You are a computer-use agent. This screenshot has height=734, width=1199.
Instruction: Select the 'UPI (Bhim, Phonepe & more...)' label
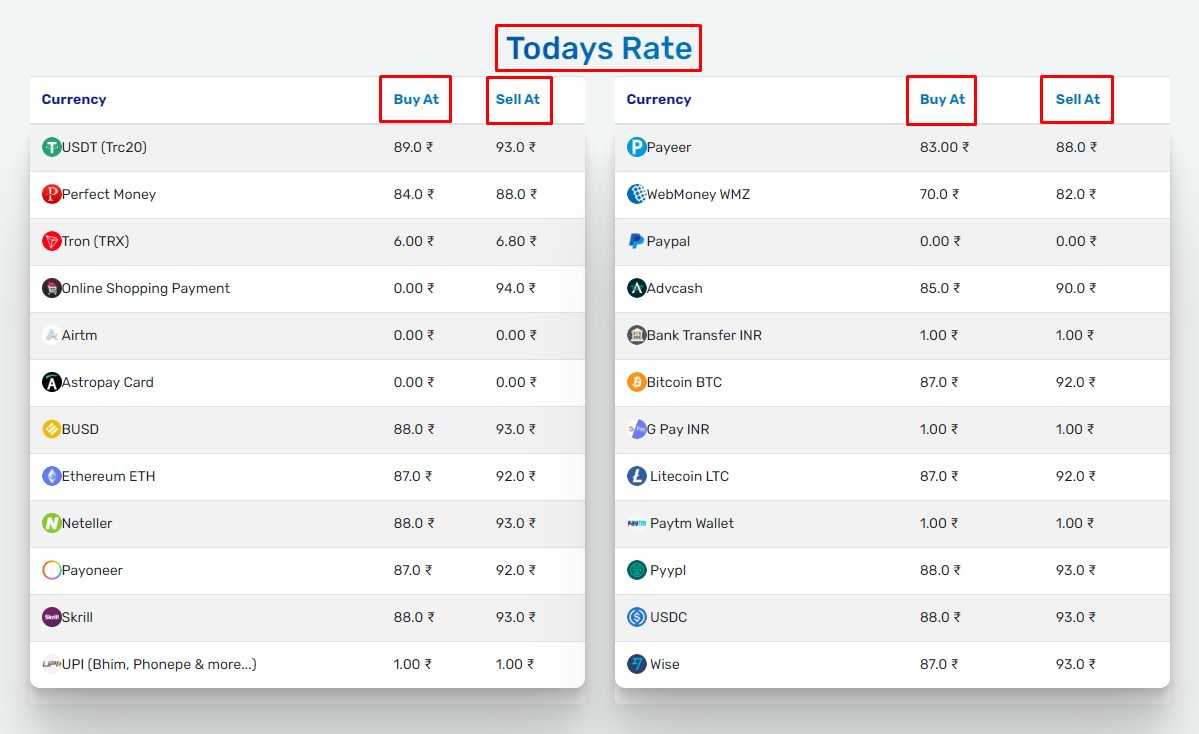(x=159, y=664)
